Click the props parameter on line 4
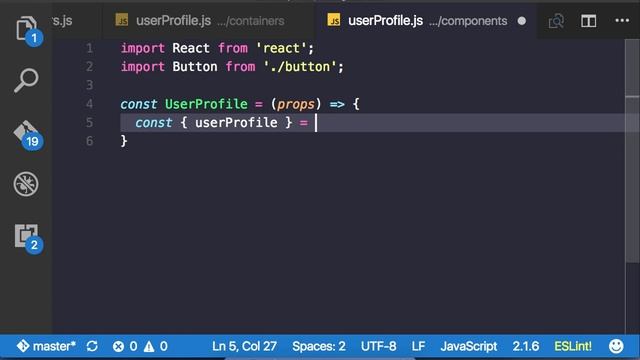This screenshot has height=360, width=640. click(296, 104)
